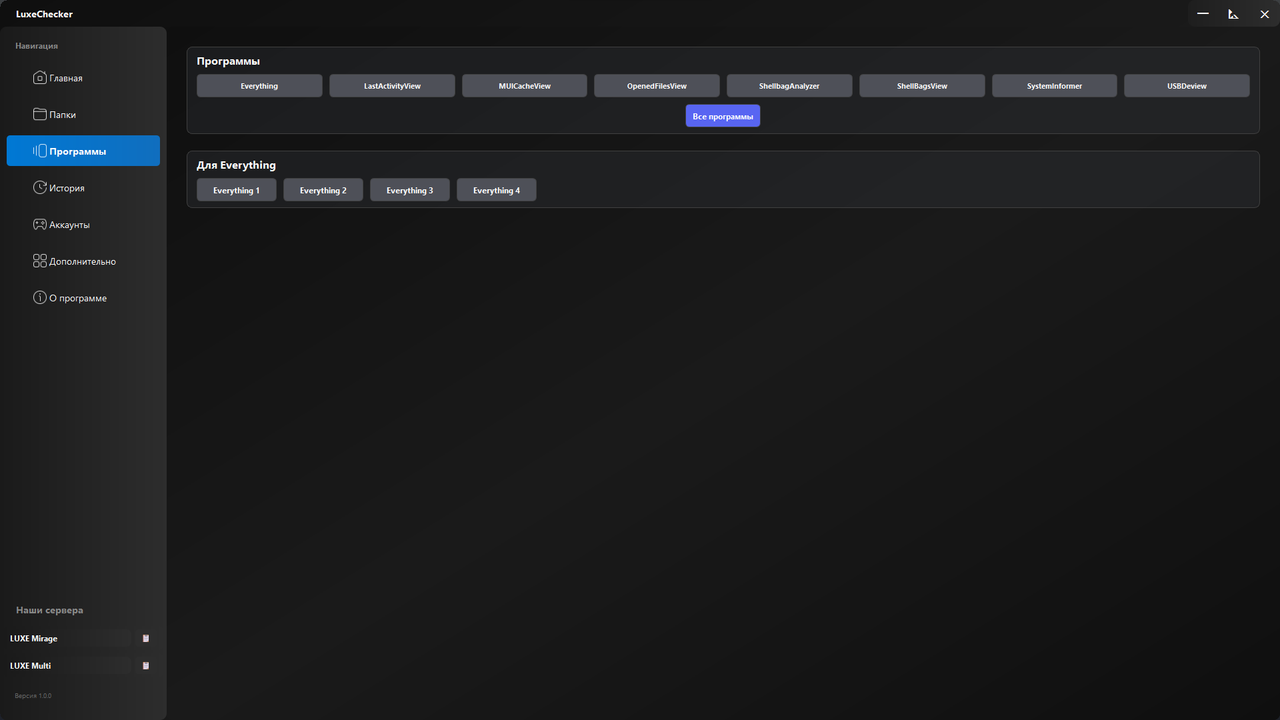Click the LUXE Mirage server name
Screen dimensions: 1280x720
click(x=34, y=638)
